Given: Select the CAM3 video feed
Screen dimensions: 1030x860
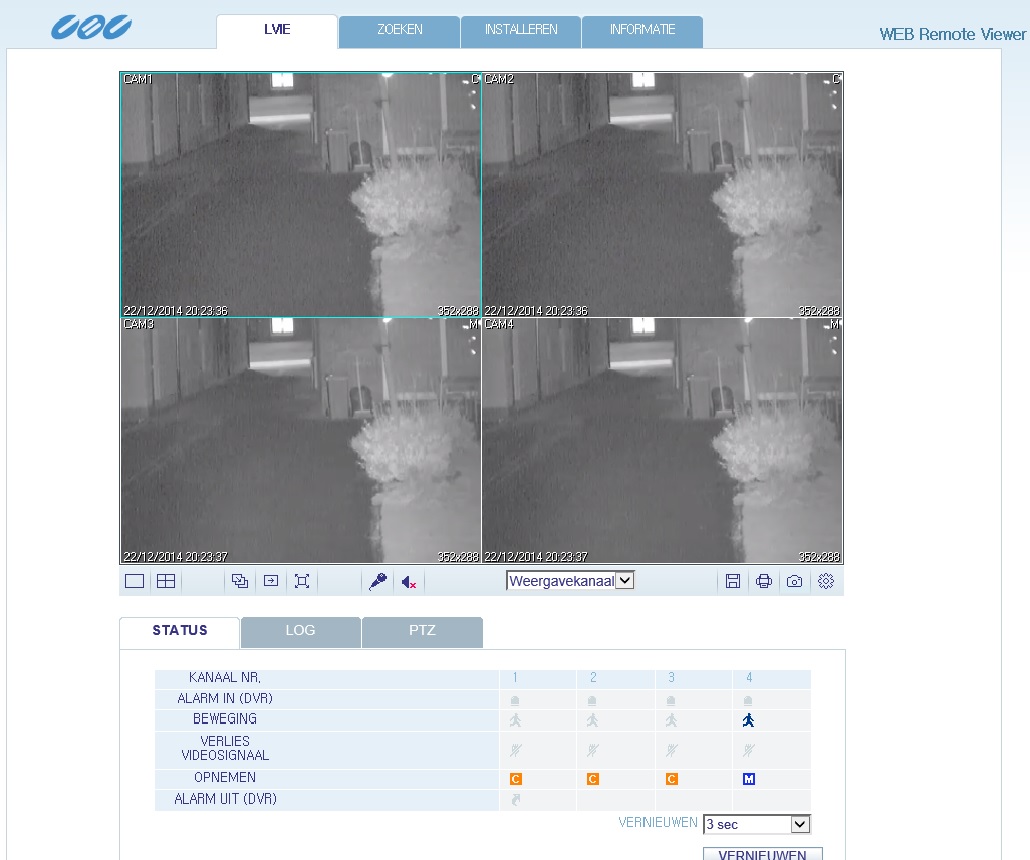Looking at the screenshot, I should point(300,441).
